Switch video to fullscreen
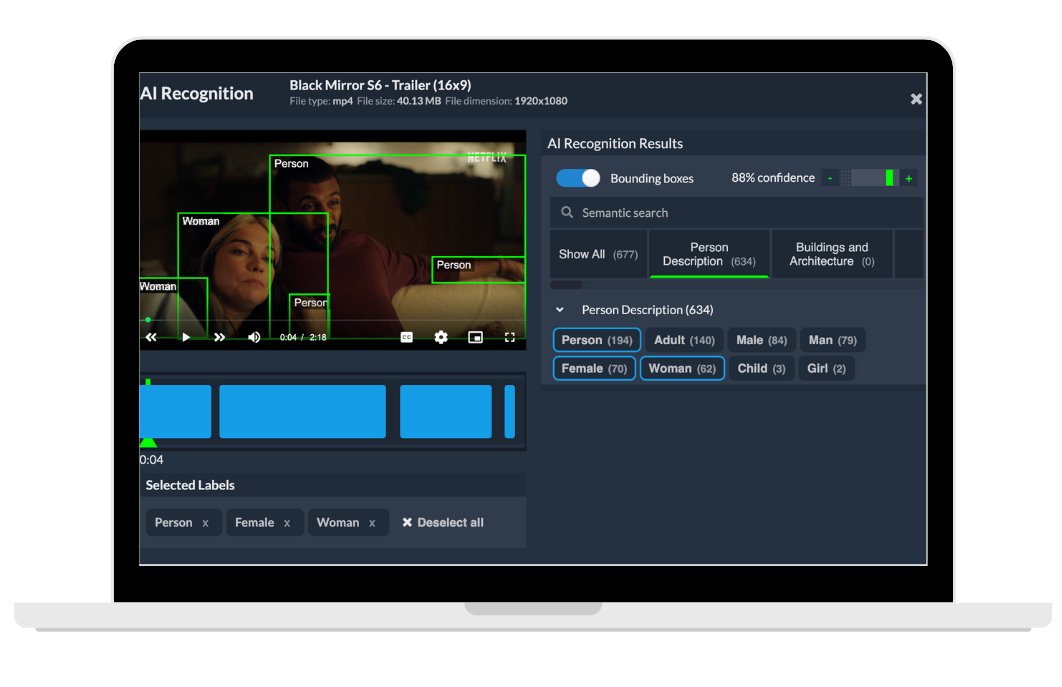The width and height of the screenshot is (1062, 687). 510,337
